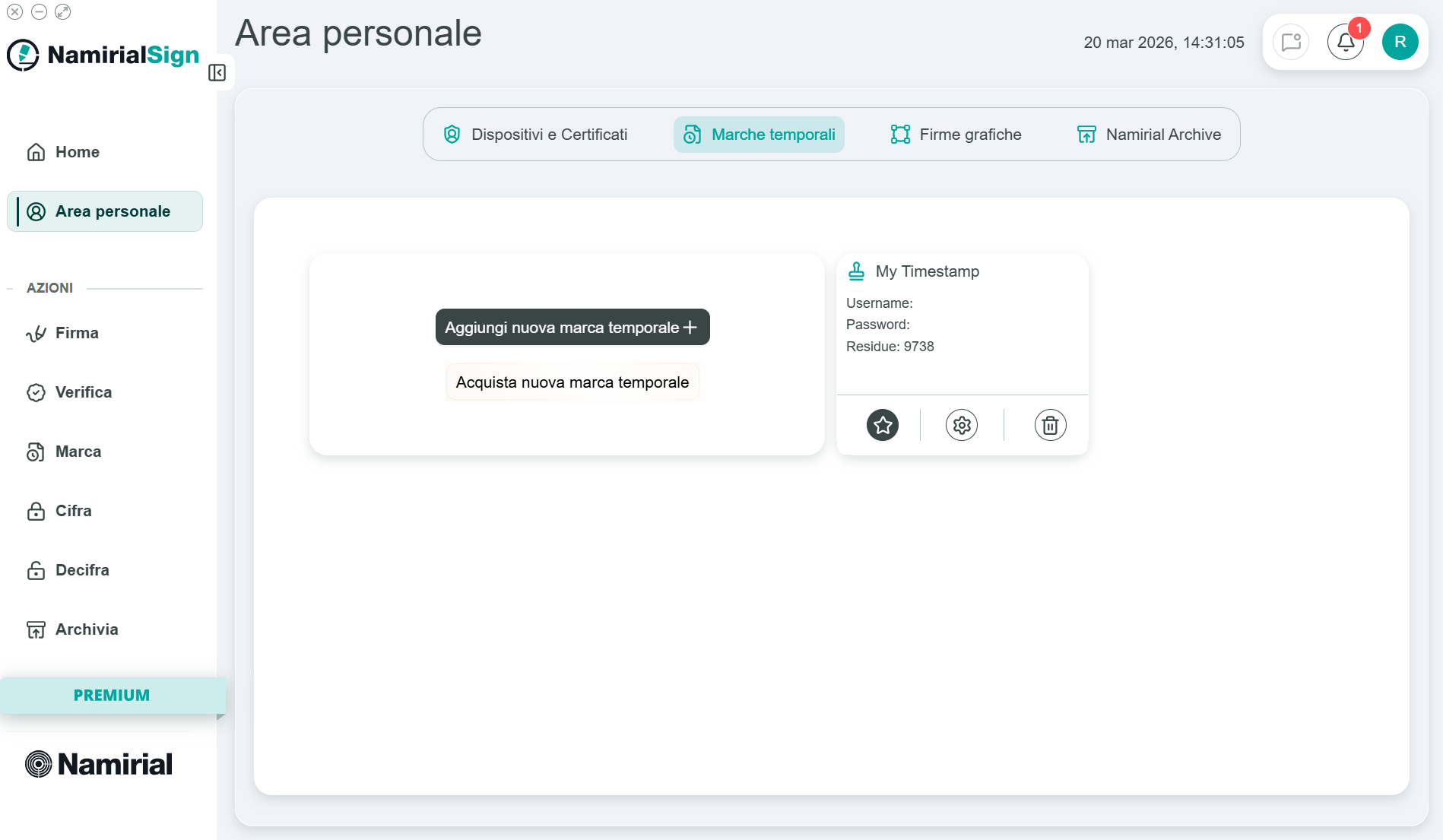Open the Firma action
Viewport: 1443px width, 840px height.
click(105, 333)
